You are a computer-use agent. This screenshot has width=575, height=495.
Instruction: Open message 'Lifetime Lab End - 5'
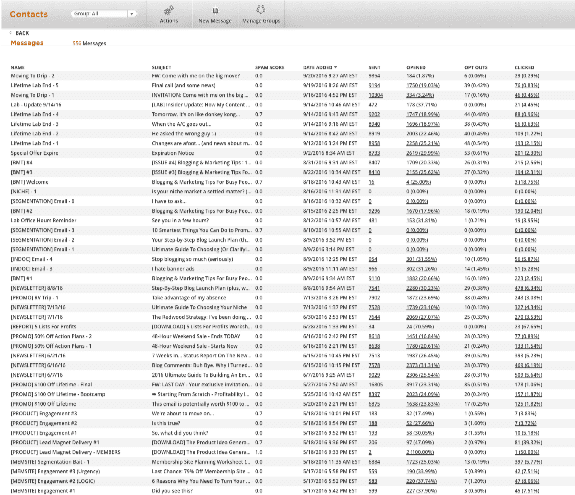point(34,85)
